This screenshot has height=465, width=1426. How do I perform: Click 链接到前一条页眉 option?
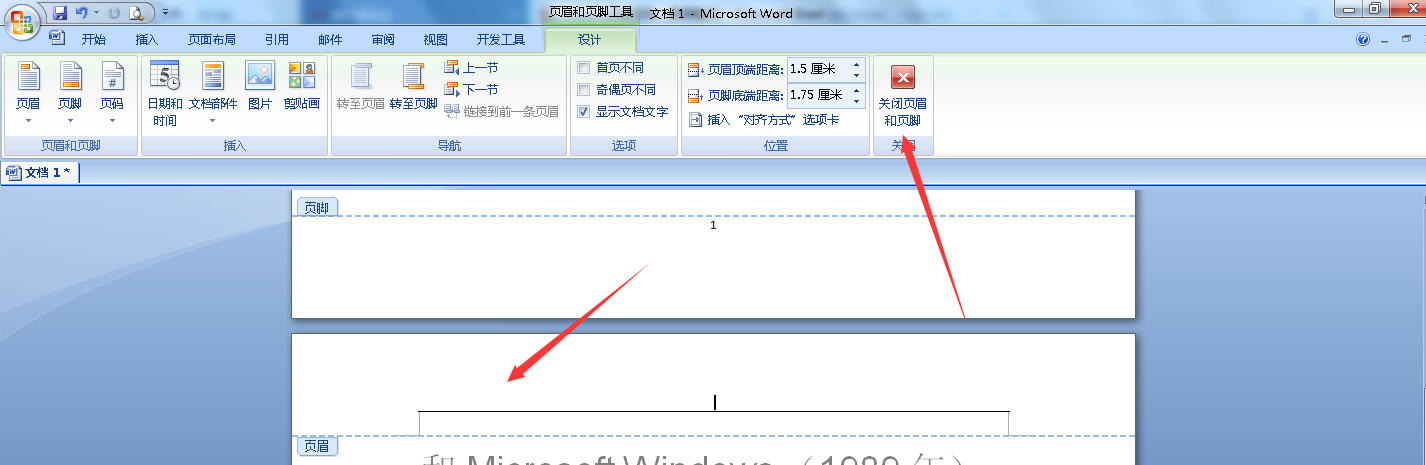(x=502, y=111)
